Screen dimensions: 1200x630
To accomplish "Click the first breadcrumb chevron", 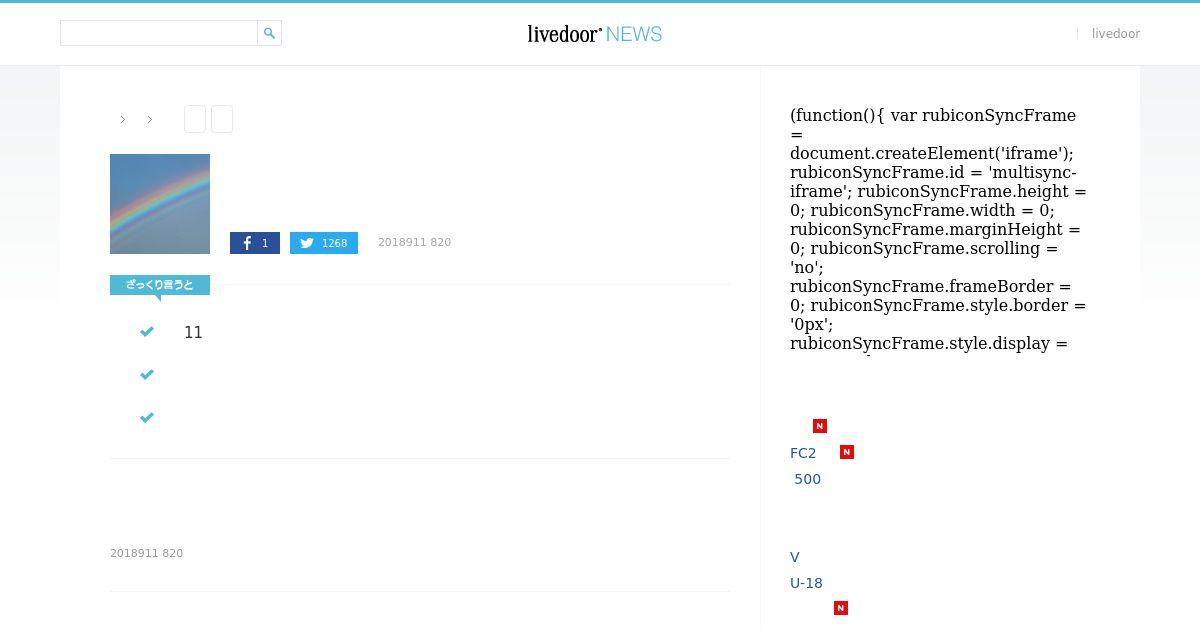I will coord(123,120).
